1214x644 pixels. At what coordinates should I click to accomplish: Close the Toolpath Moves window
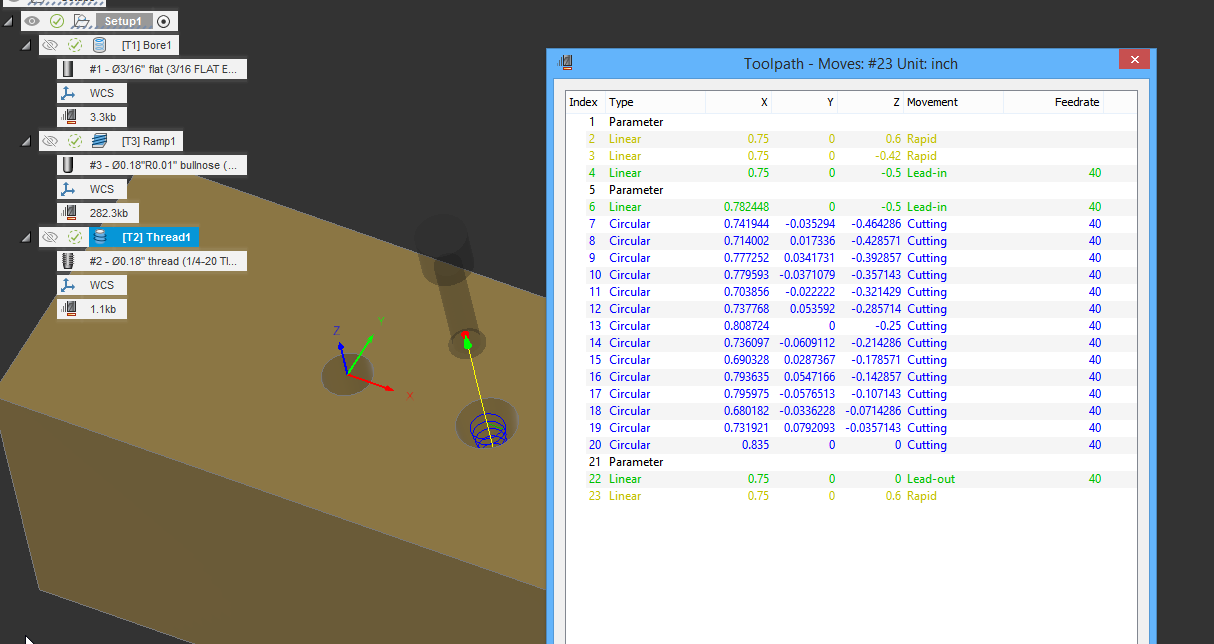tap(1134, 59)
